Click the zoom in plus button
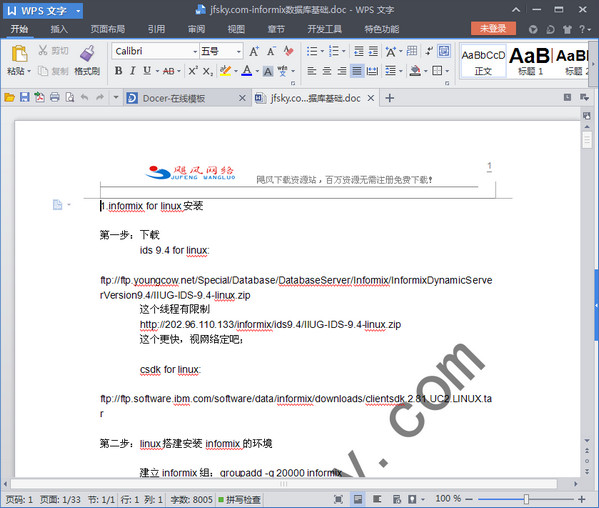 coord(582,499)
